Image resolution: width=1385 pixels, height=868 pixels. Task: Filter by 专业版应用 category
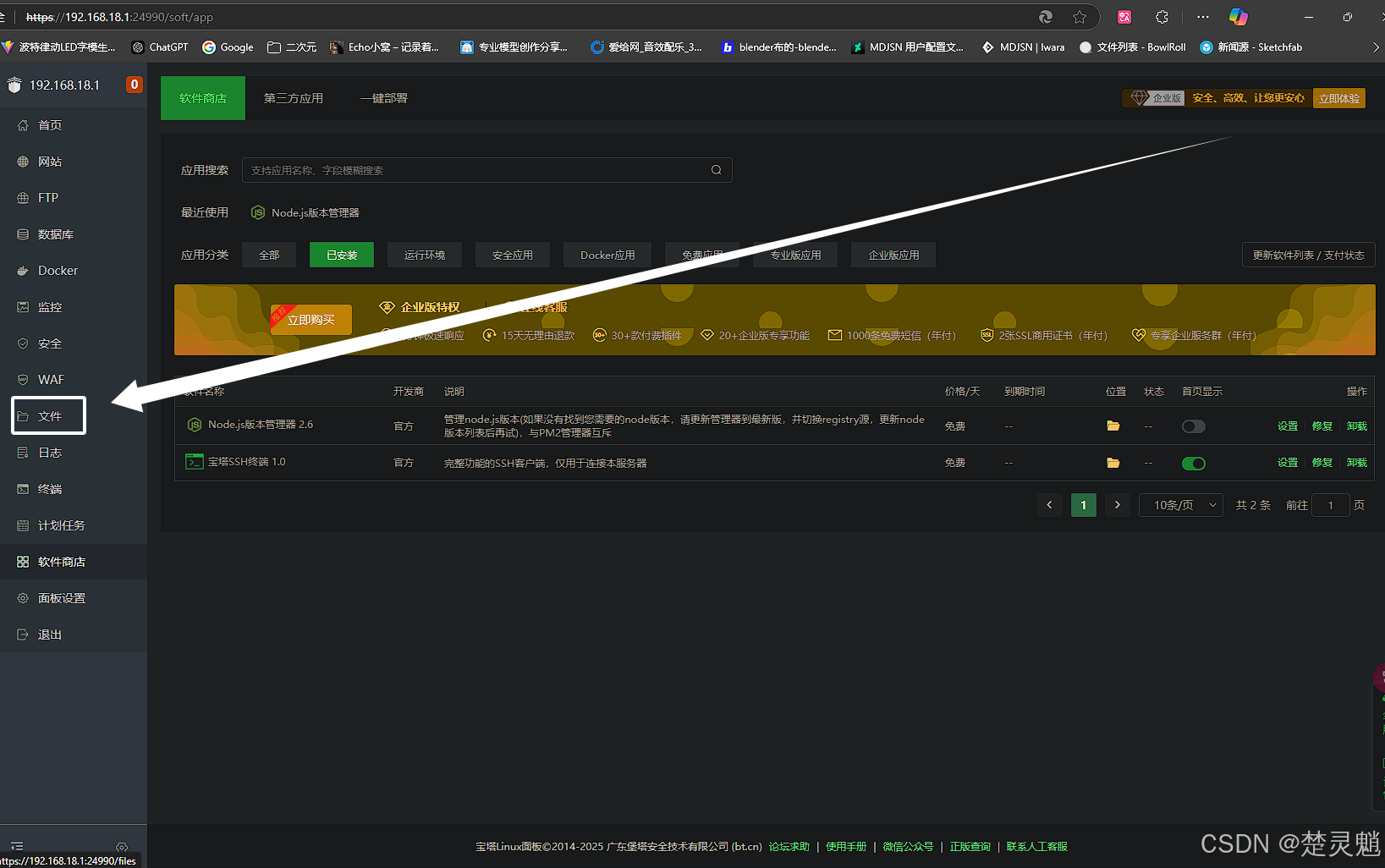795,255
